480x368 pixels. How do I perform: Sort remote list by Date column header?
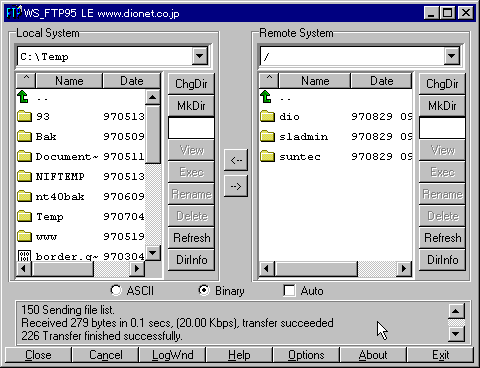tap(382, 81)
